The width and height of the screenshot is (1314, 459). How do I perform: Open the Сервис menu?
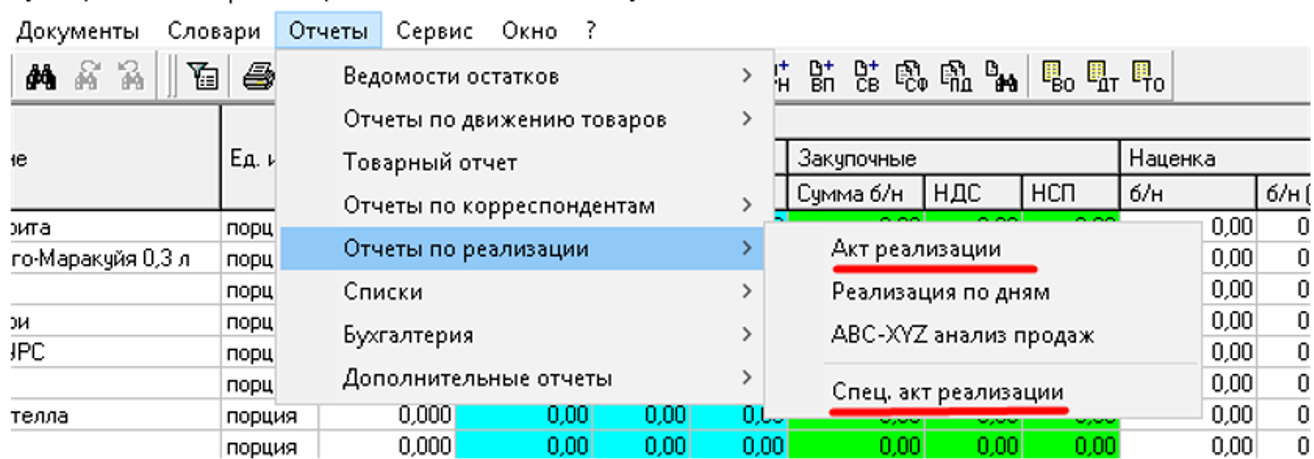pyautogui.click(x=434, y=31)
